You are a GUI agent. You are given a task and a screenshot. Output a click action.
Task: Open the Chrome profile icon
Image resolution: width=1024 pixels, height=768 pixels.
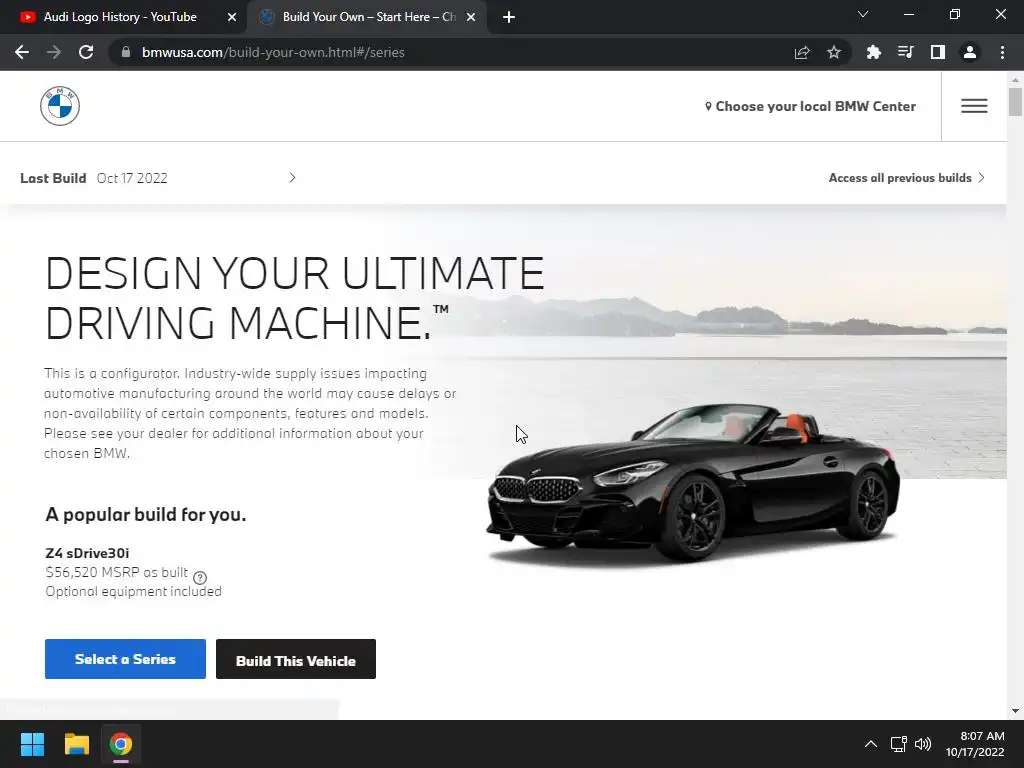(970, 52)
